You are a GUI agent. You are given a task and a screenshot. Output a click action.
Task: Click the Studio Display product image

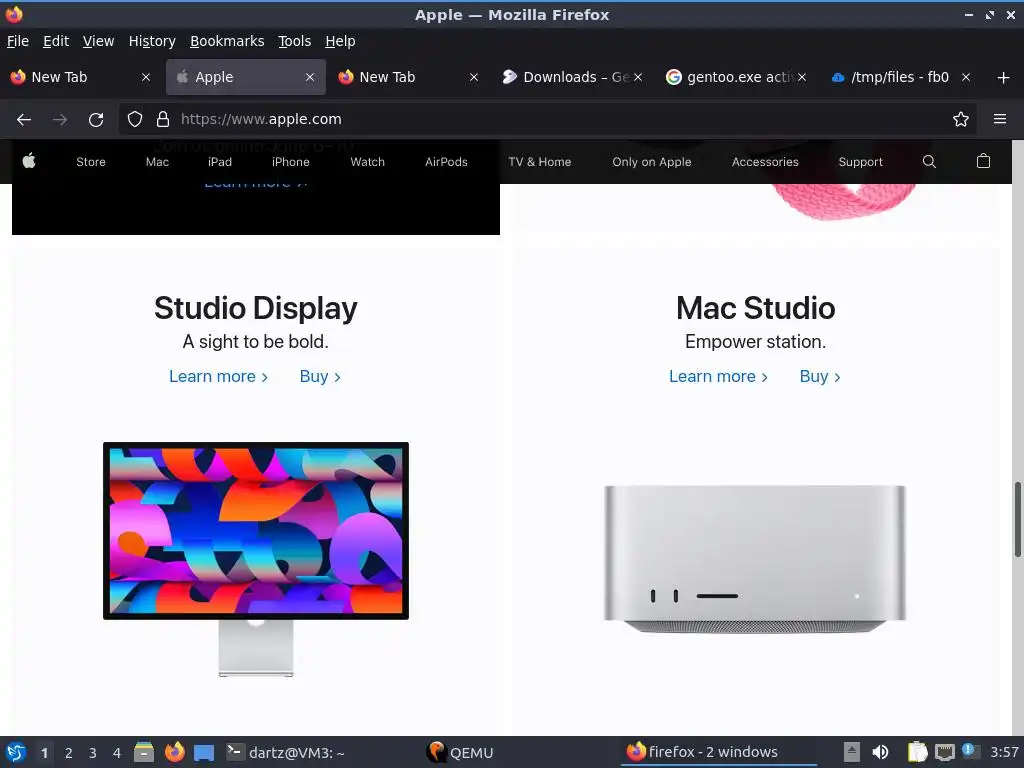coord(256,559)
